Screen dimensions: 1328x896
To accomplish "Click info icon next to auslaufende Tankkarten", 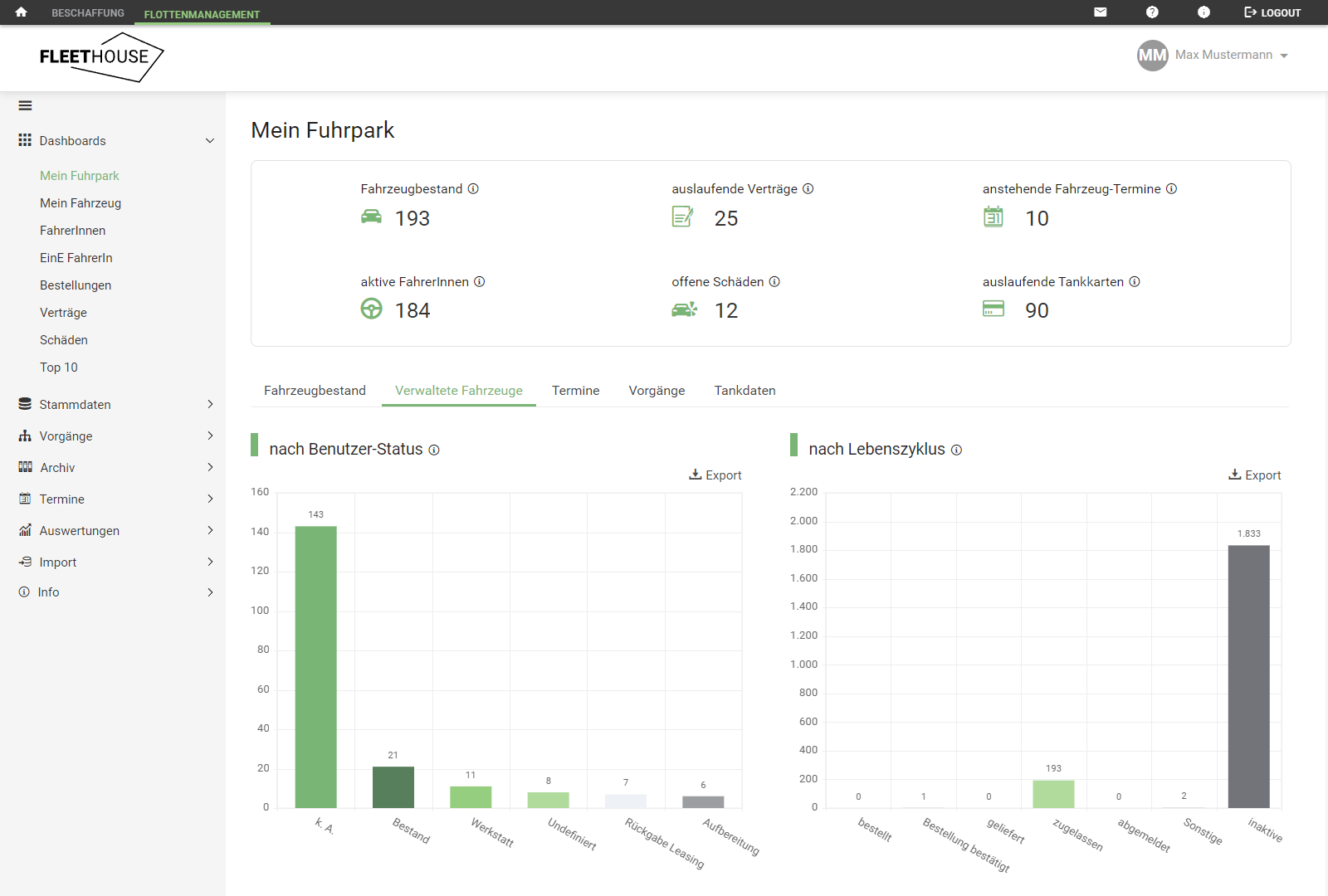I will click(1134, 281).
